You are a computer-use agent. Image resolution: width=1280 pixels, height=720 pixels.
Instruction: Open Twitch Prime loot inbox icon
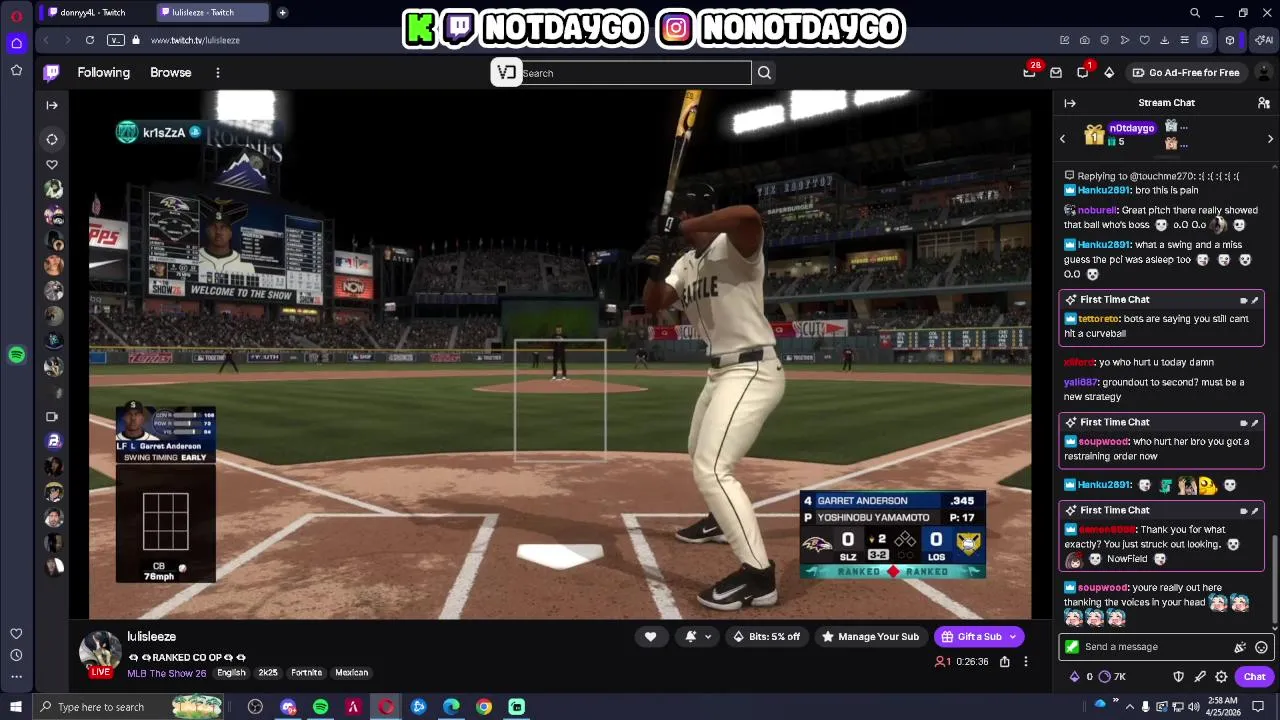tap(1029, 72)
